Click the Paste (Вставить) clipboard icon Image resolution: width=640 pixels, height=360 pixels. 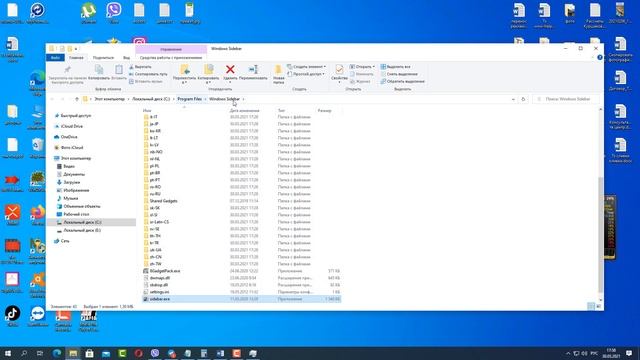tap(119, 70)
